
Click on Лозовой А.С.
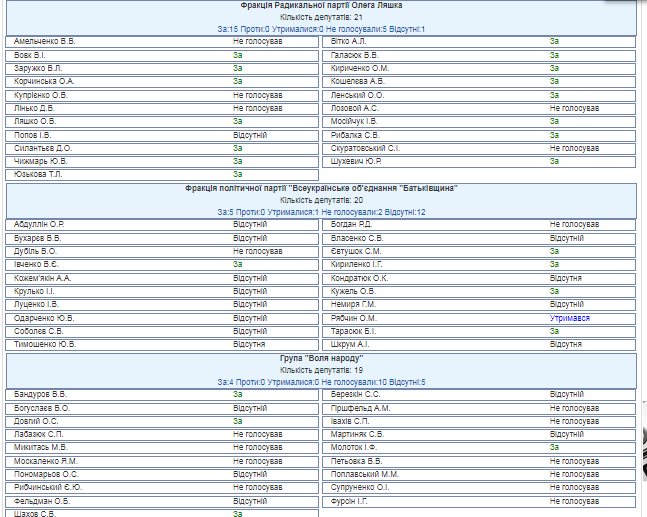coord(354,109)
